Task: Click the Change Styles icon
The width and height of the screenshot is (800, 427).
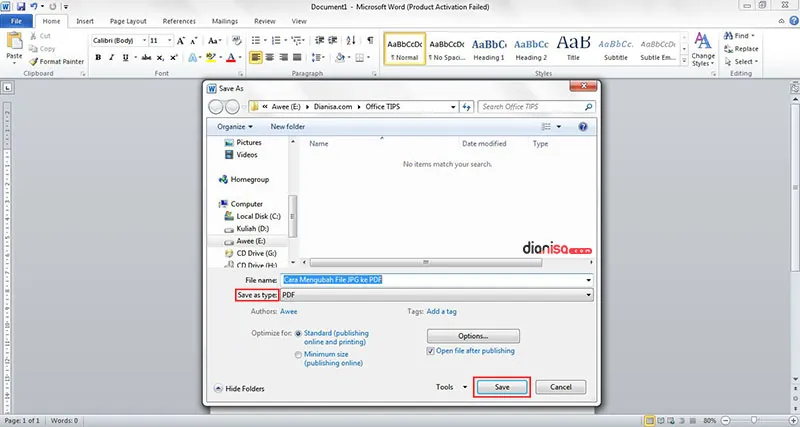Action: [x=703, y=50]
